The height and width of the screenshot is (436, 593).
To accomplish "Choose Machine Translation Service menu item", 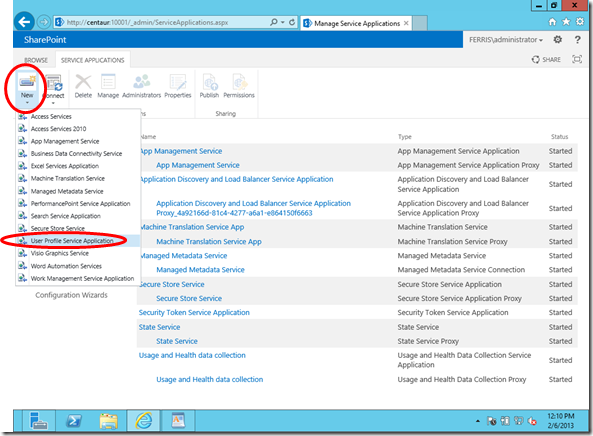I will (x=78, y=178).
